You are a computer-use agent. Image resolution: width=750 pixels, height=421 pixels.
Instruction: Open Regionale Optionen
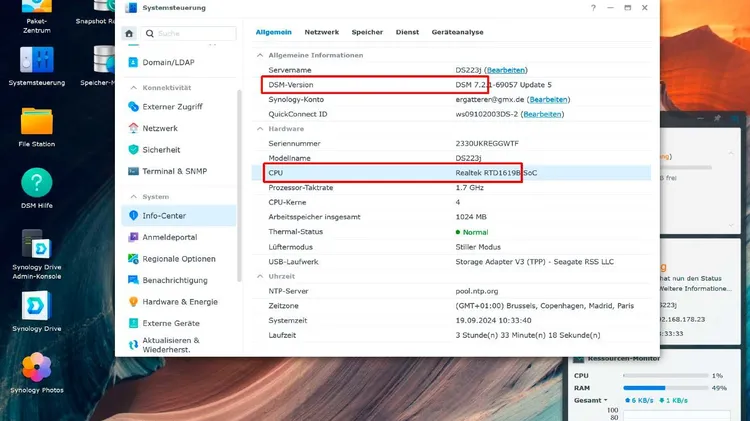pos(178,259)
